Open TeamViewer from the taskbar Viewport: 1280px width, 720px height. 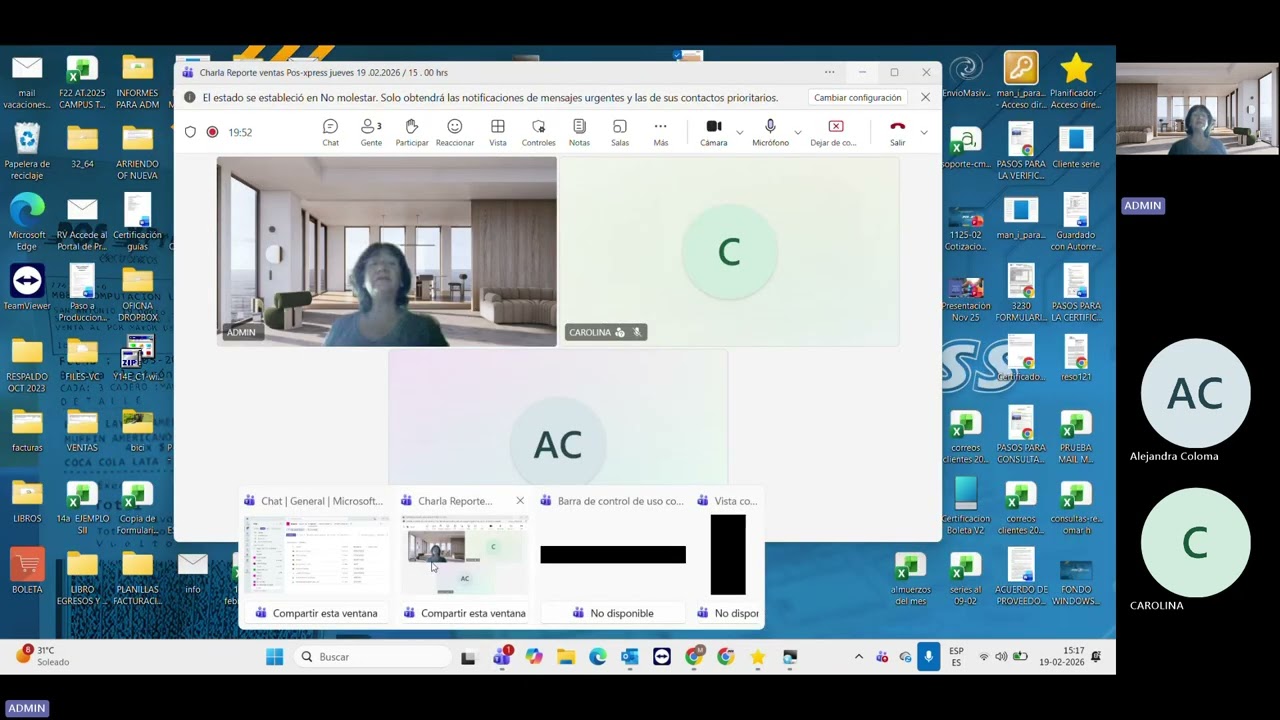click(662, 657)
